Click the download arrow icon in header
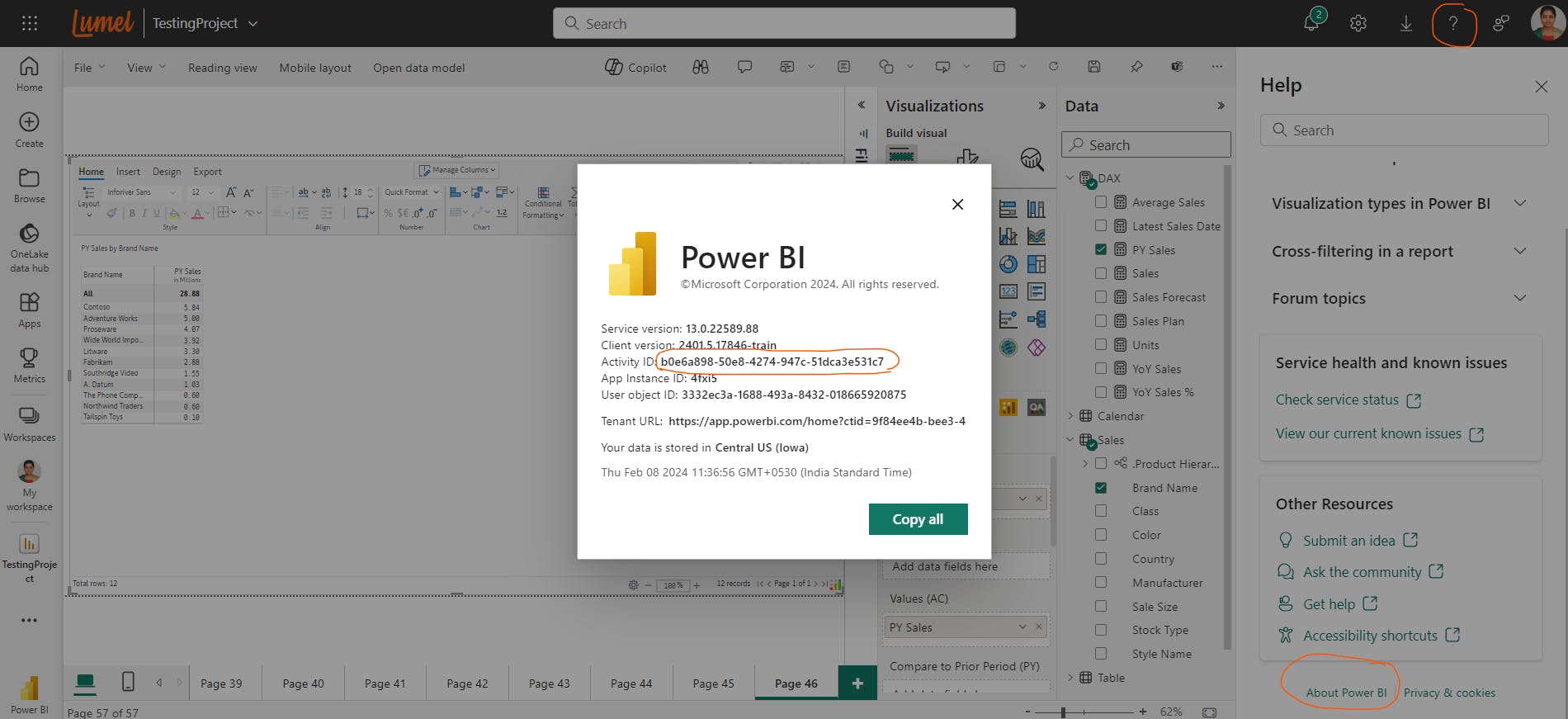 tap(1405, 23)
